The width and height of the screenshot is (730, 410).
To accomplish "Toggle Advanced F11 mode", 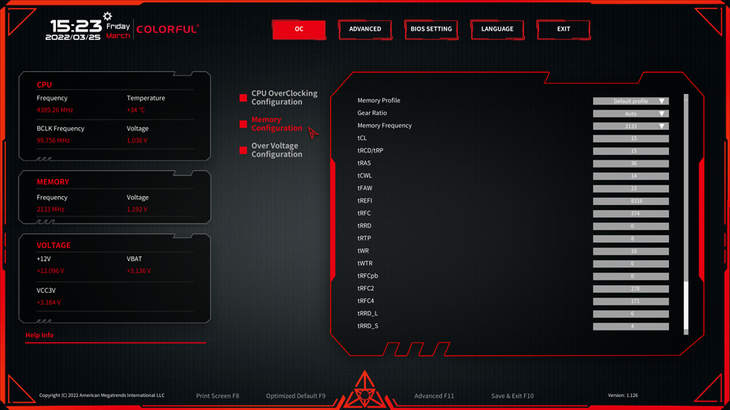I will pos(434,396).
